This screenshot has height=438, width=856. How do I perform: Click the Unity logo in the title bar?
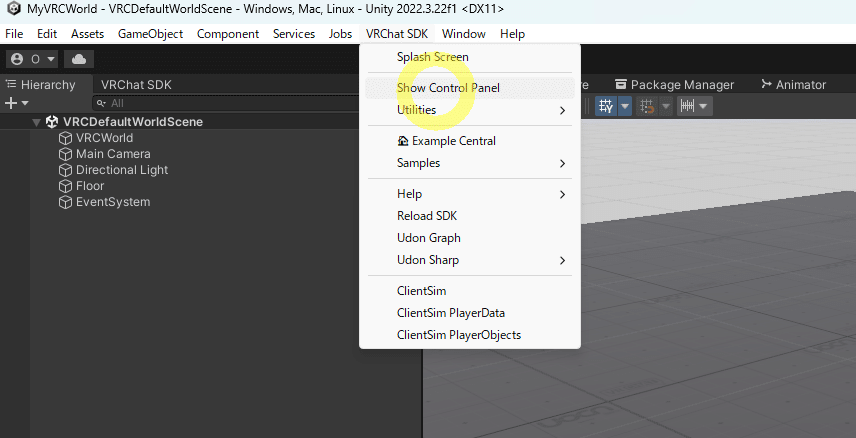[x=14, y=9]
